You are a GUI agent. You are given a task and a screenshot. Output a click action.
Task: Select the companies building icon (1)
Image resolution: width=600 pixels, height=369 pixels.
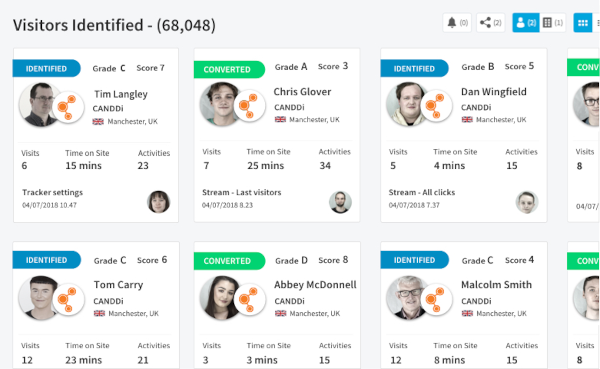[x=553, y=23]
